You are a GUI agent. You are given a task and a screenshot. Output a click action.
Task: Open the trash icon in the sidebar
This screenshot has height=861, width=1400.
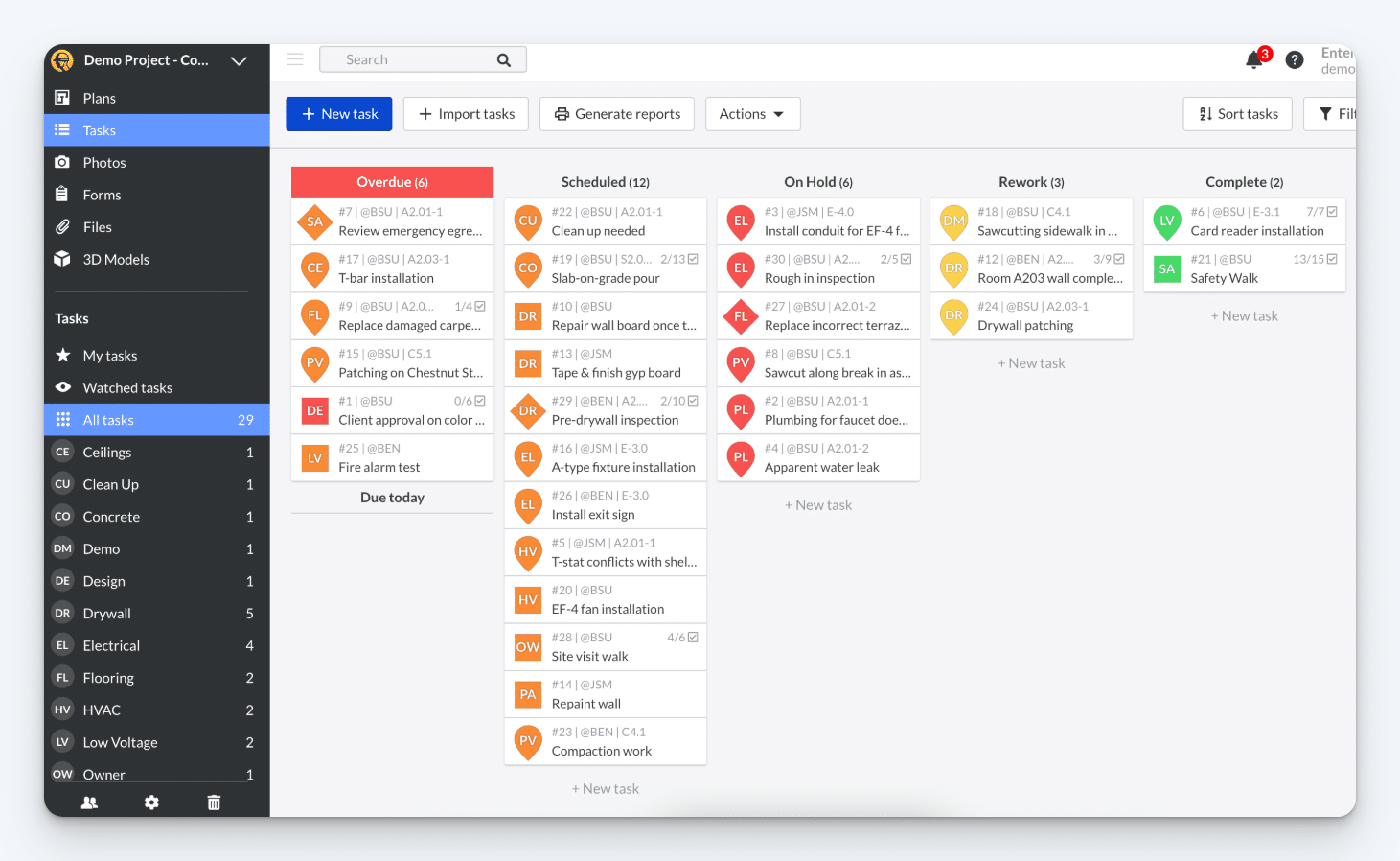(214, 803)
